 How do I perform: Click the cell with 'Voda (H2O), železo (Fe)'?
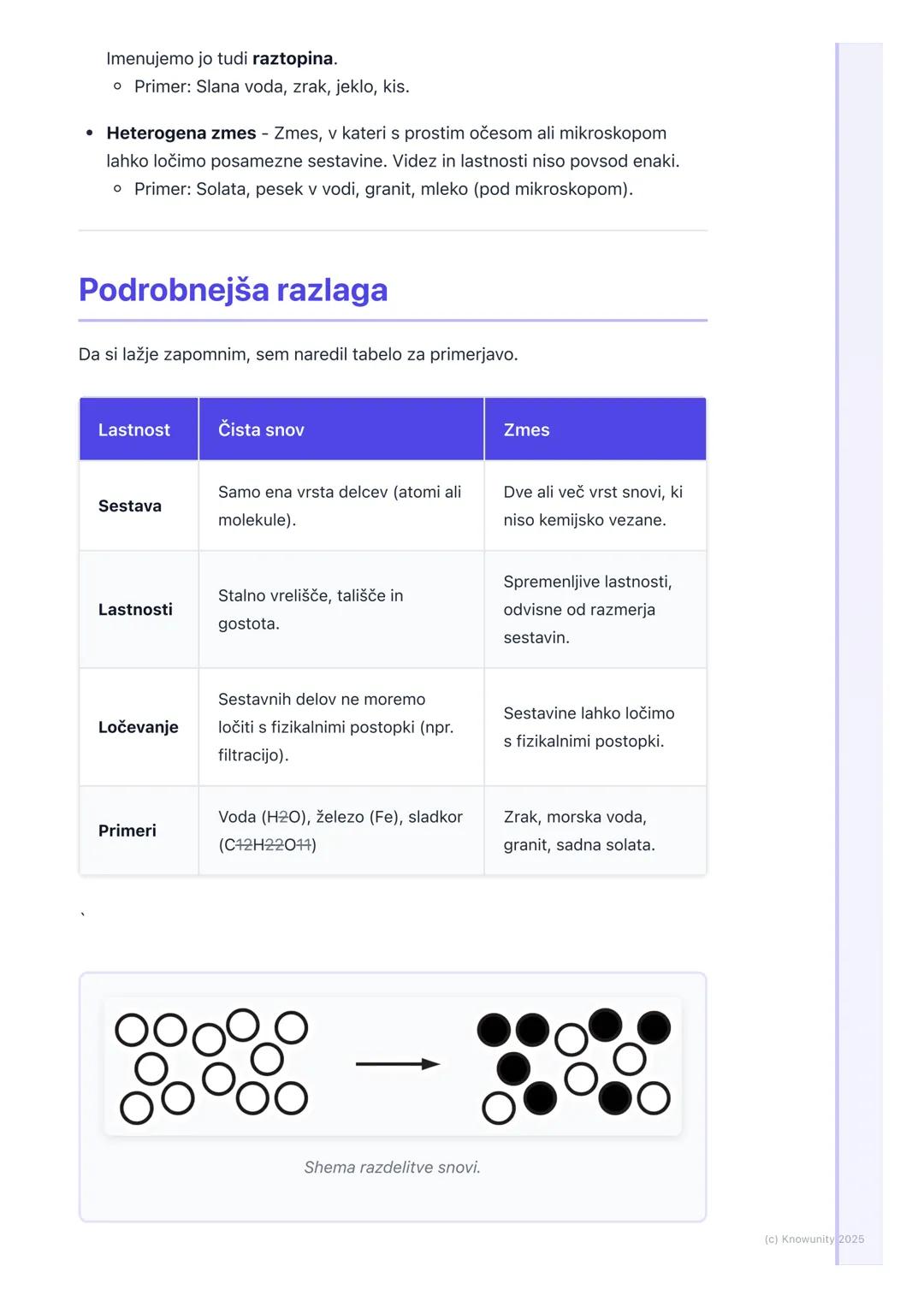click(x=340, y=831)
